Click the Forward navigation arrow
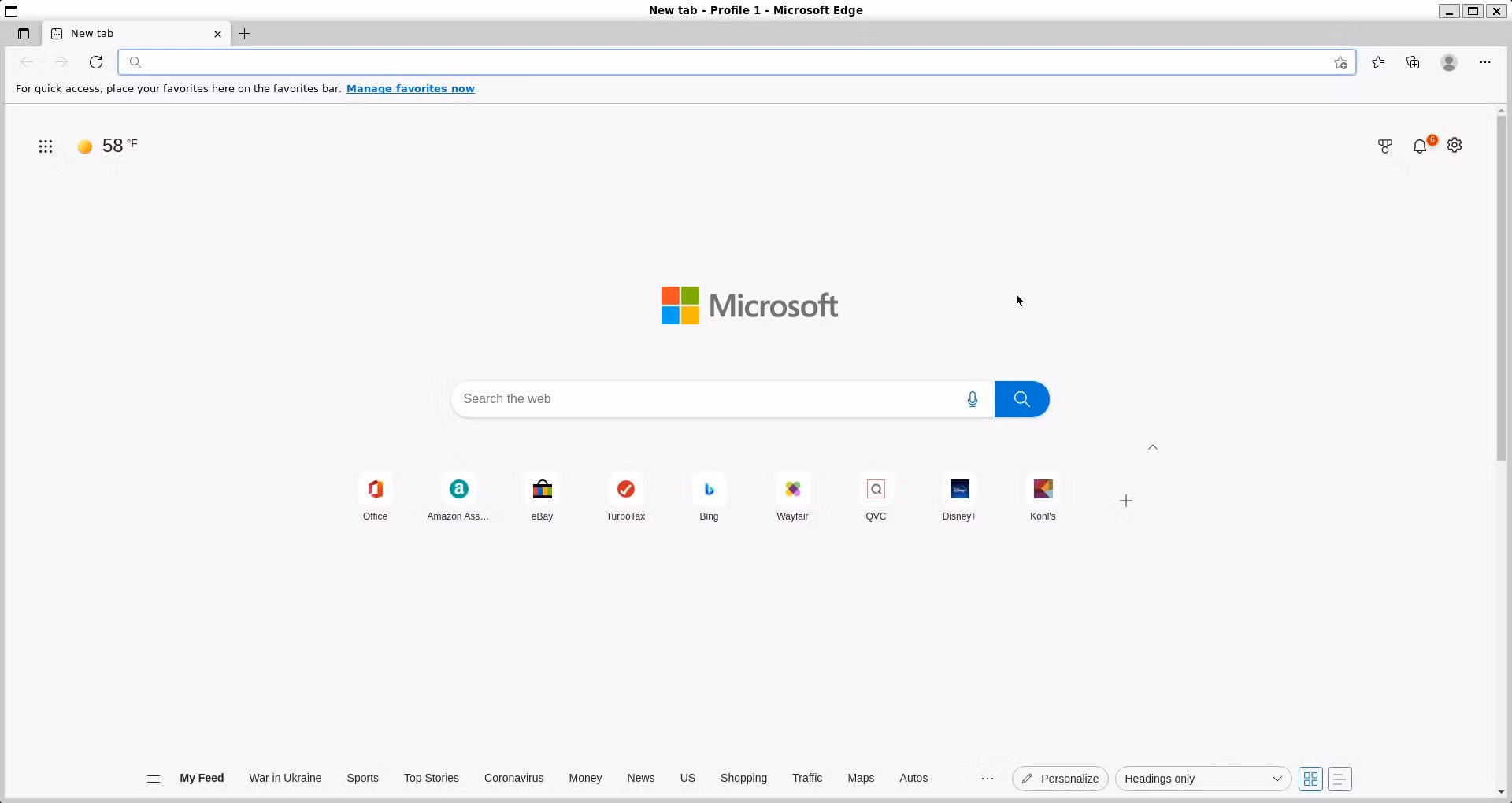Viewport: 1512px width, 803px height. [61, 62]
